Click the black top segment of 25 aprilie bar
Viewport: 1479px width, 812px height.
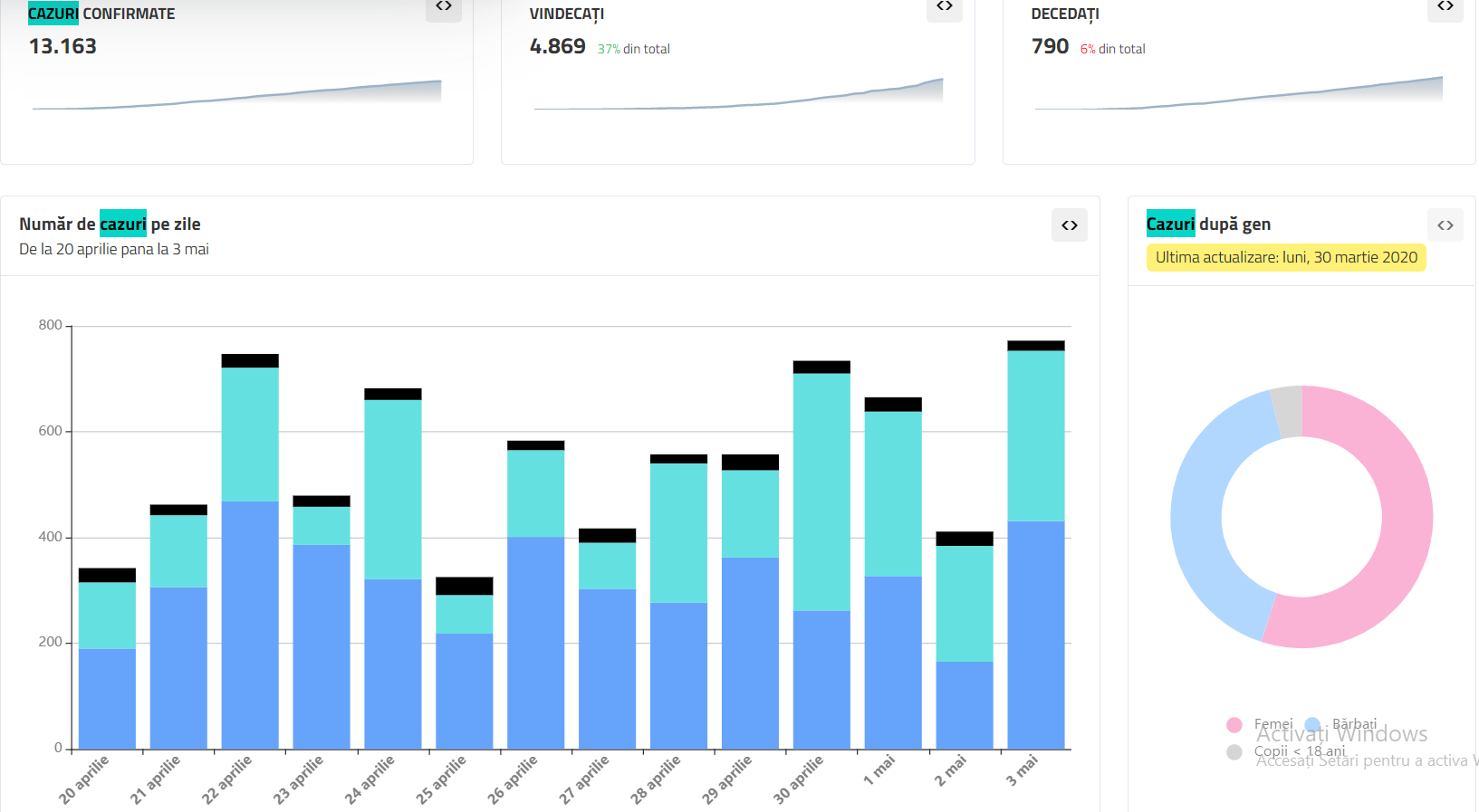465,586
